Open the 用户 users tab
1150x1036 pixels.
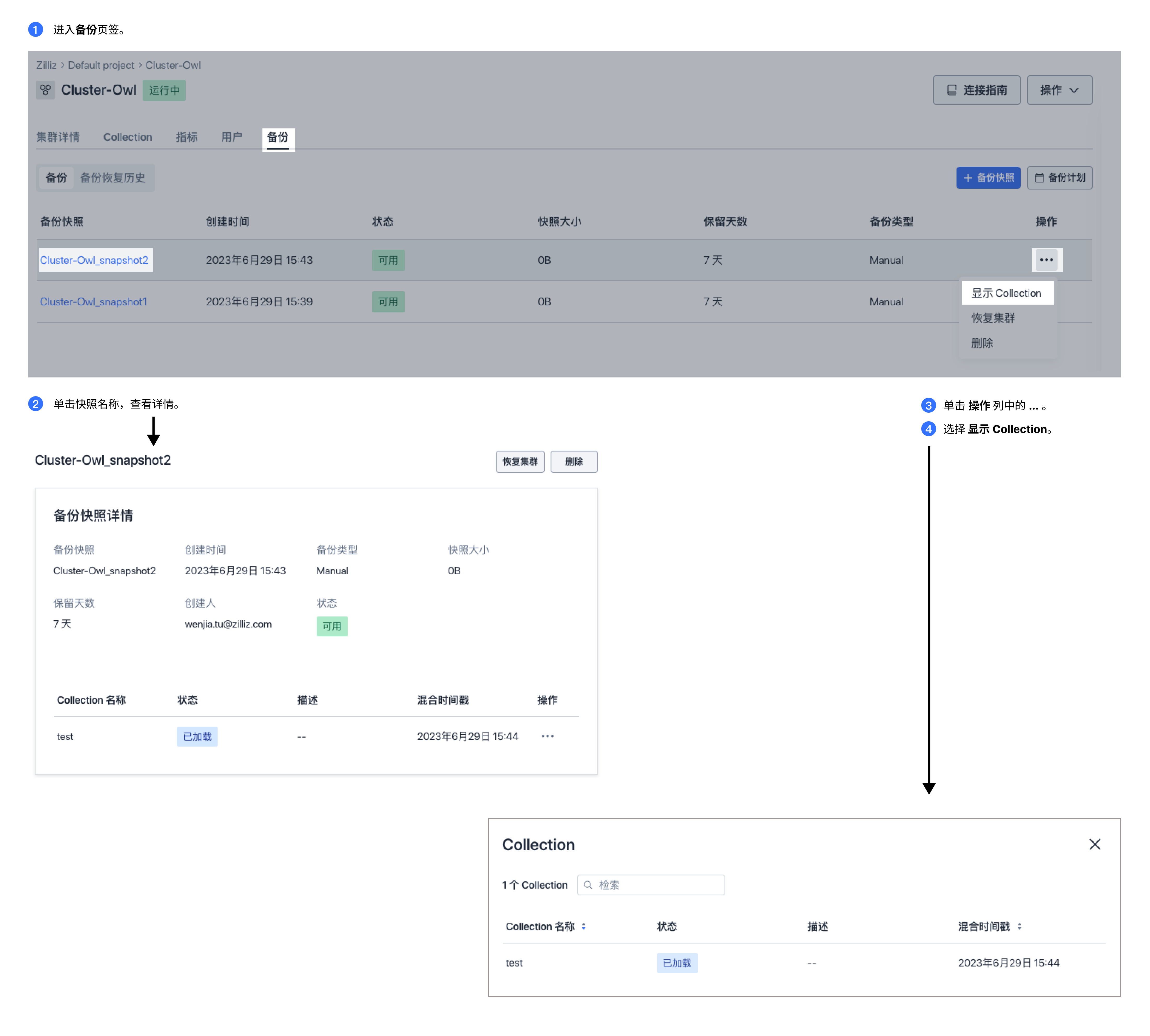pyautogui.click(x=232, y=137)
